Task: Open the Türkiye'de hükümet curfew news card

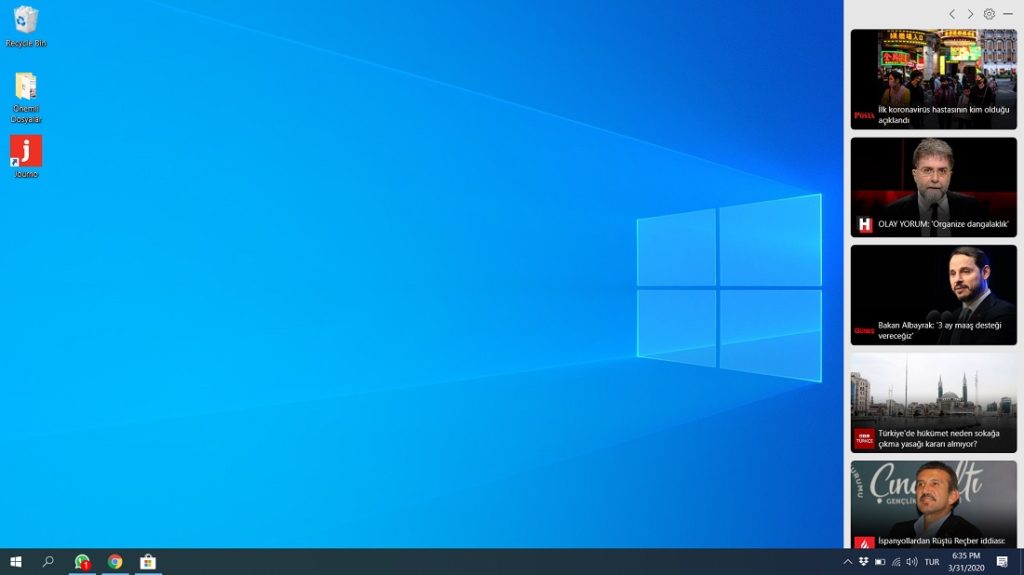Action: (933, 402)
